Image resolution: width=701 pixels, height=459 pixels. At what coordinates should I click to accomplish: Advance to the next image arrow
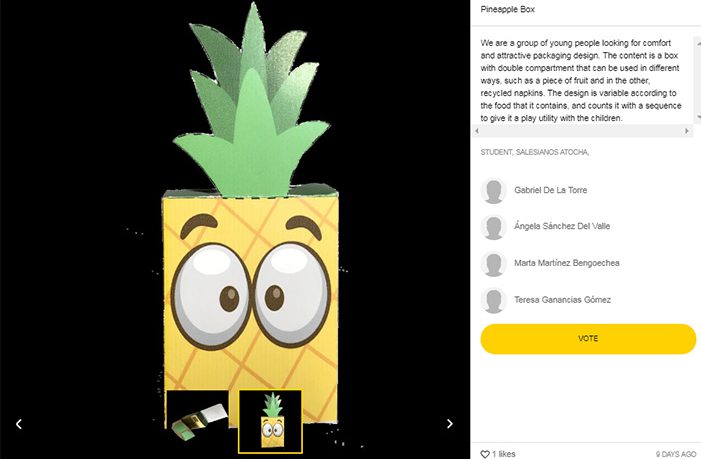(x=450, y=424)
